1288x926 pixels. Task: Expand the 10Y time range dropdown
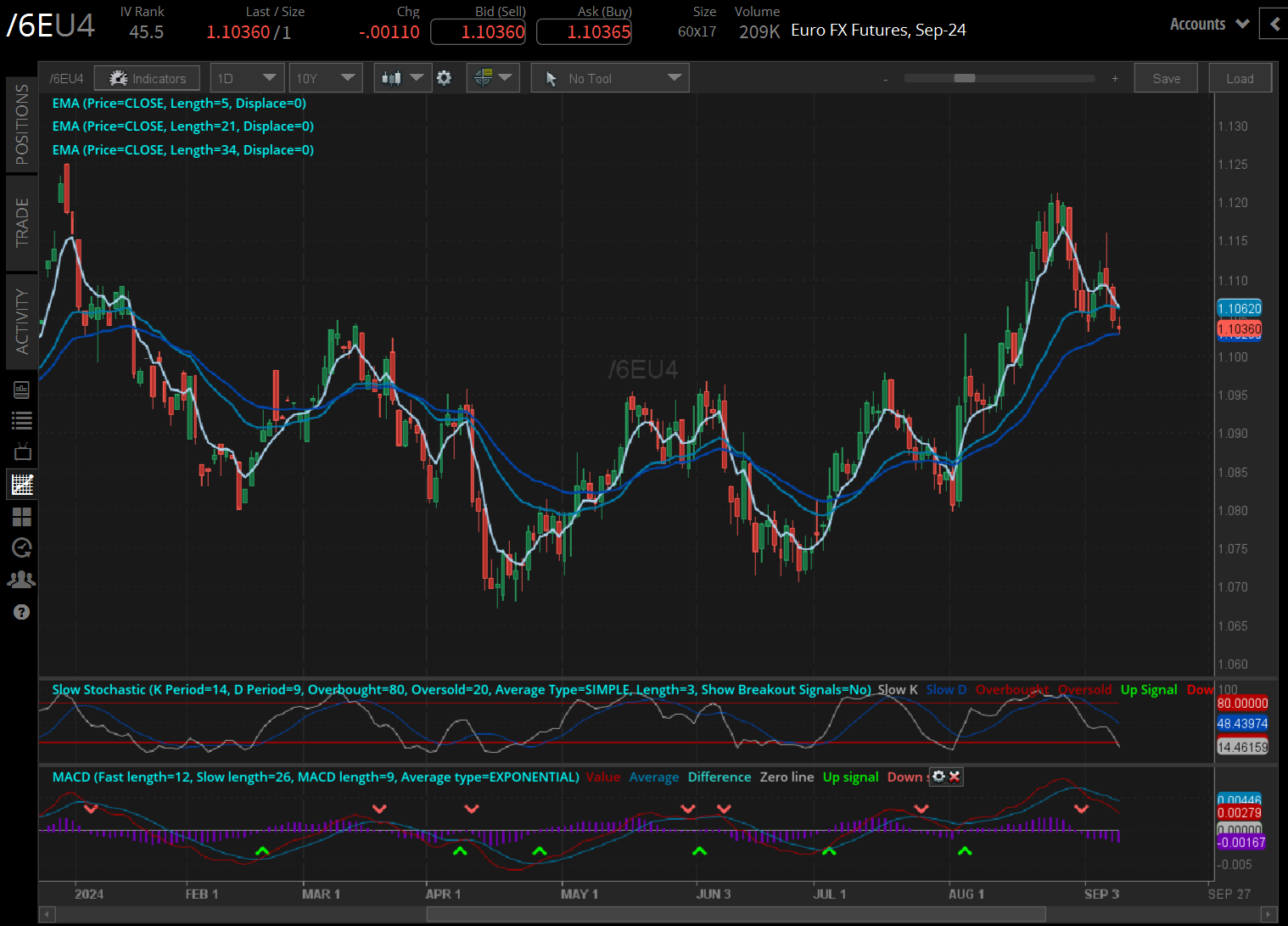(x=325, y=78)
